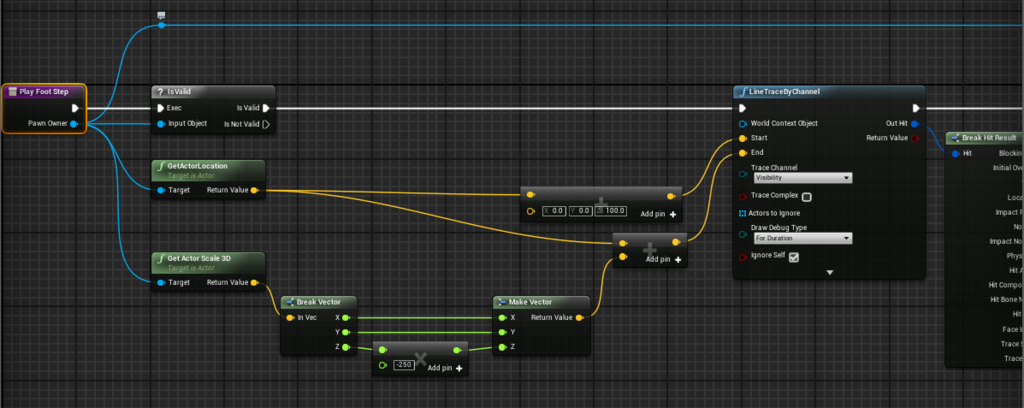
Task: Open the Trace Channel Visibility dropdown
Action: tap(803, 178)
